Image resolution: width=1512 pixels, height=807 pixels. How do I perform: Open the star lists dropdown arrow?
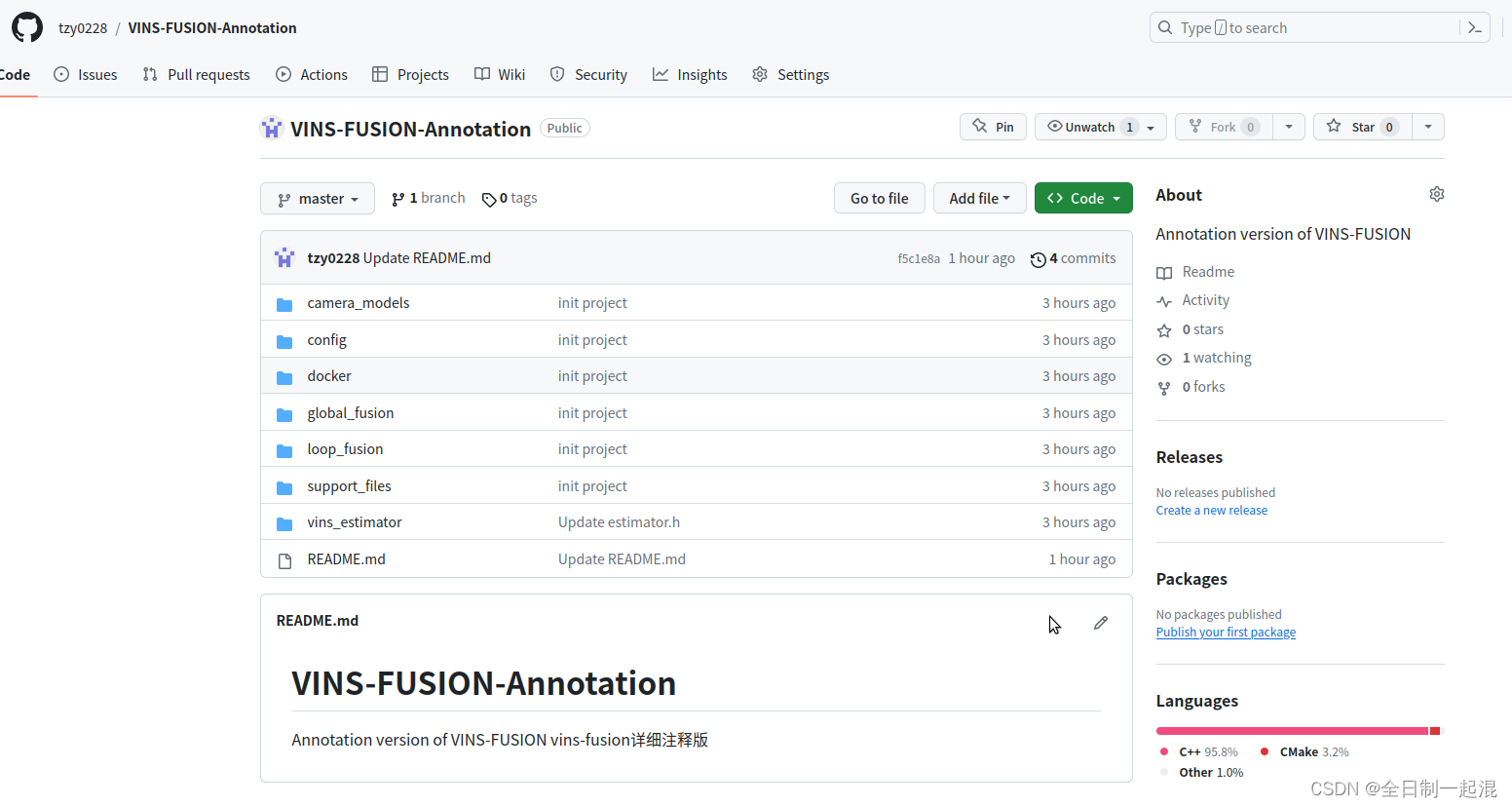1428,127
